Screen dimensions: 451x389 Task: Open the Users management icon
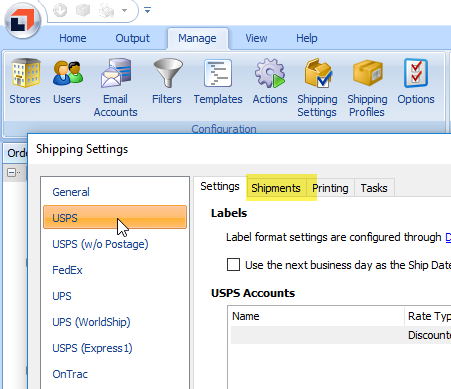(x=67, y=81)
